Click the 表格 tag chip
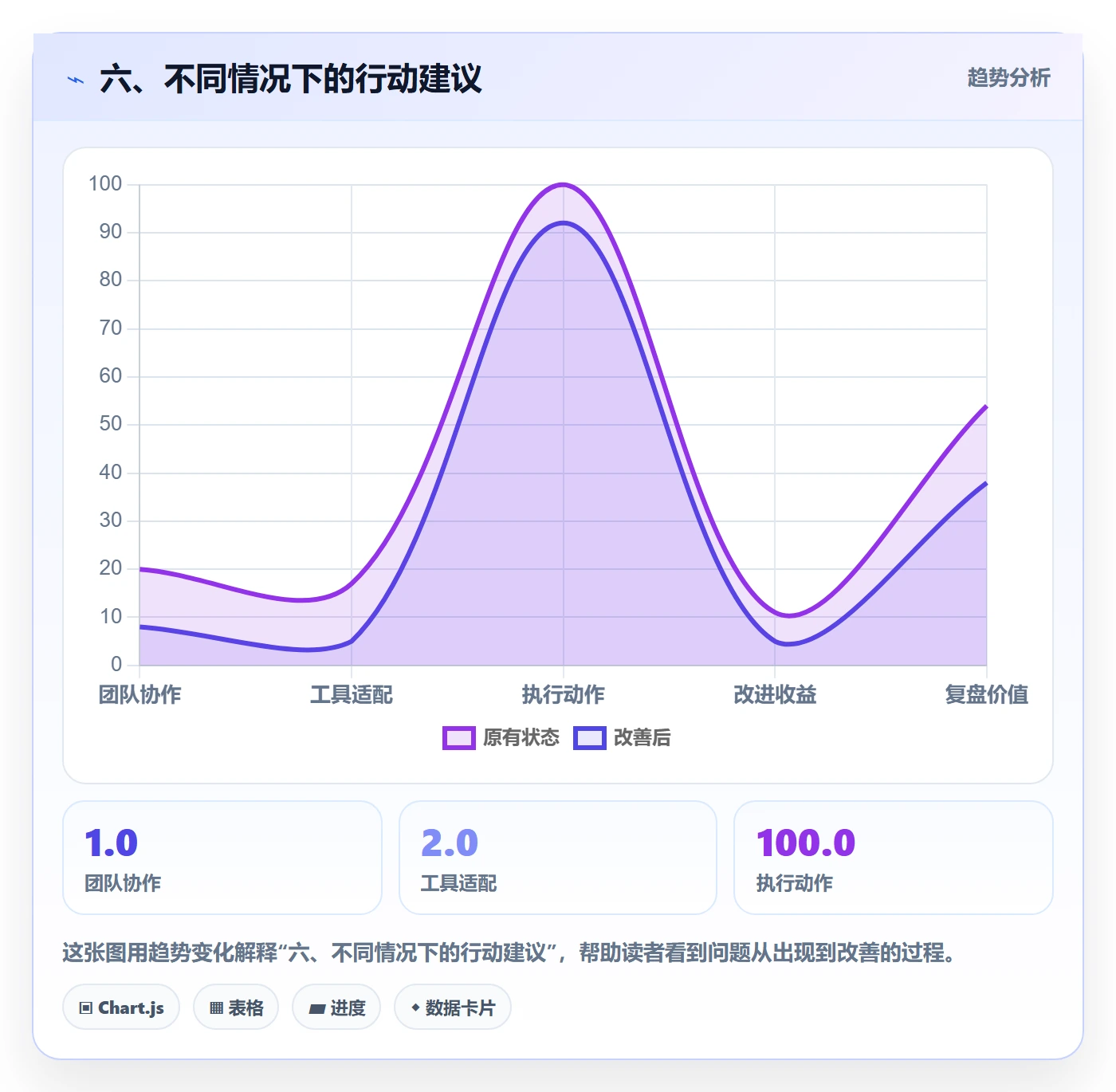 (x=236, y=1008)
